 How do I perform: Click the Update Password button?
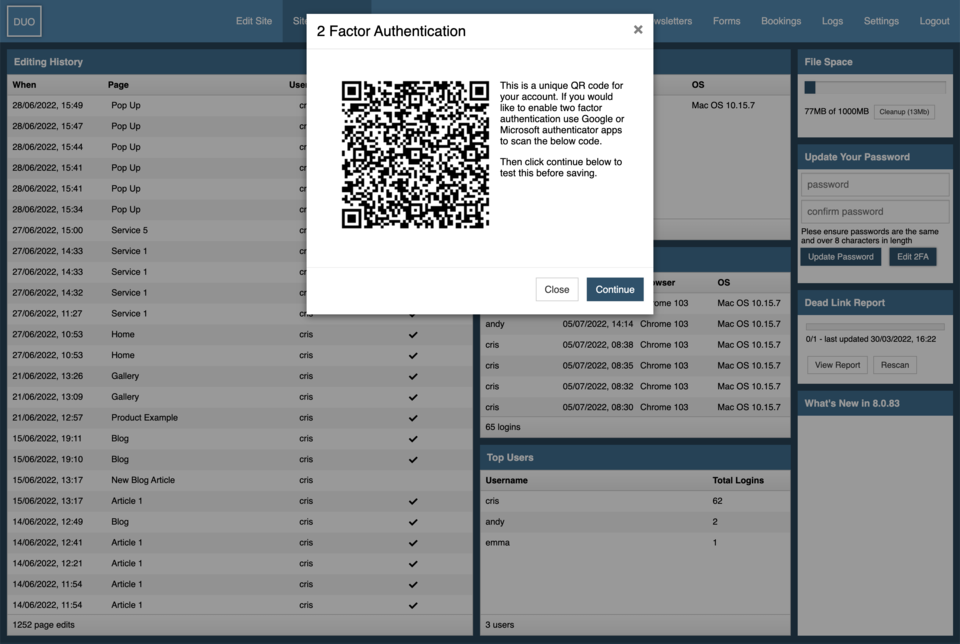click(841, 256)
